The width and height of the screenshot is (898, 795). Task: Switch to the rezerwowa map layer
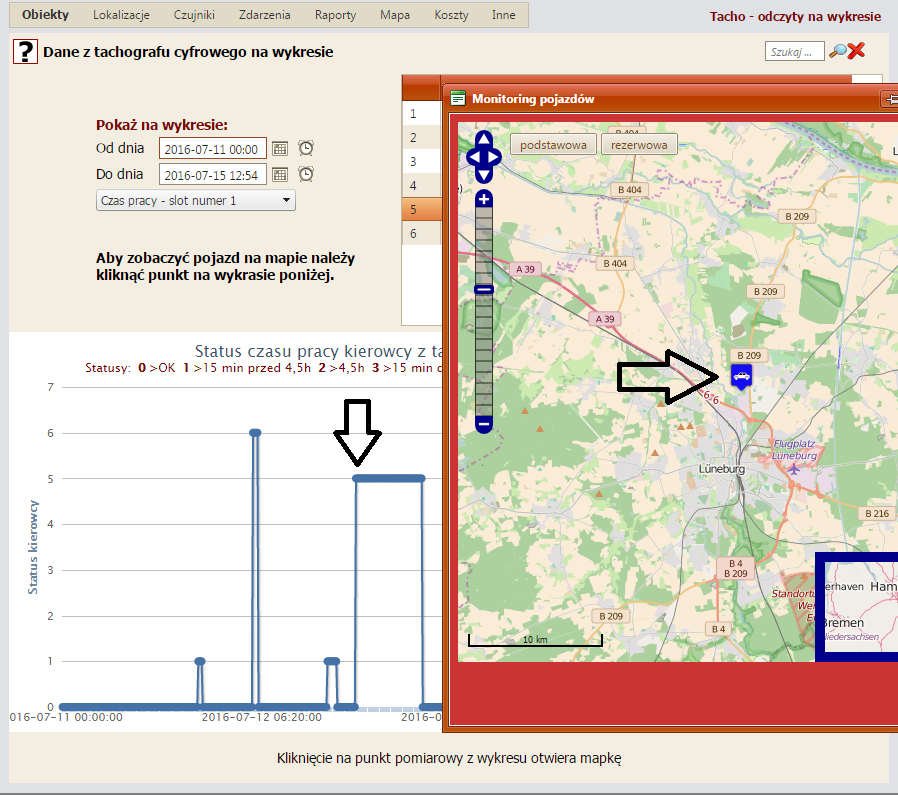pos(639,145)
